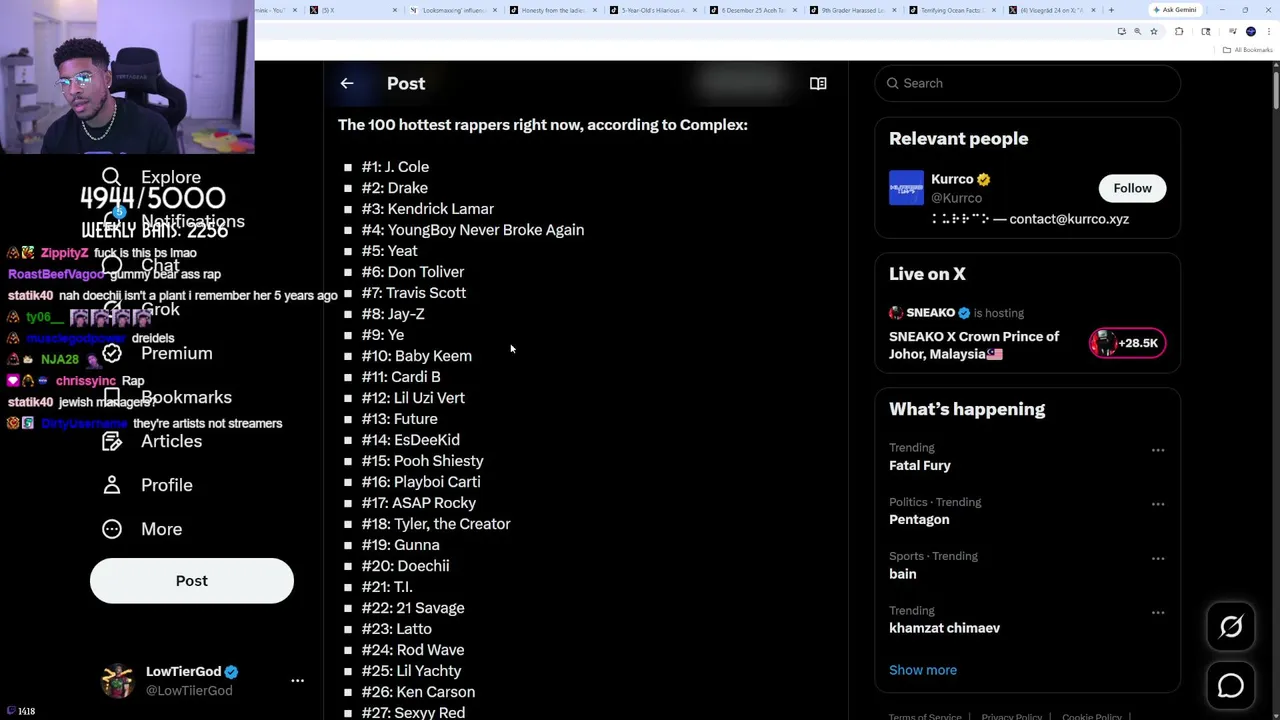
Task: Click the Search input field
Action: 1030,83
